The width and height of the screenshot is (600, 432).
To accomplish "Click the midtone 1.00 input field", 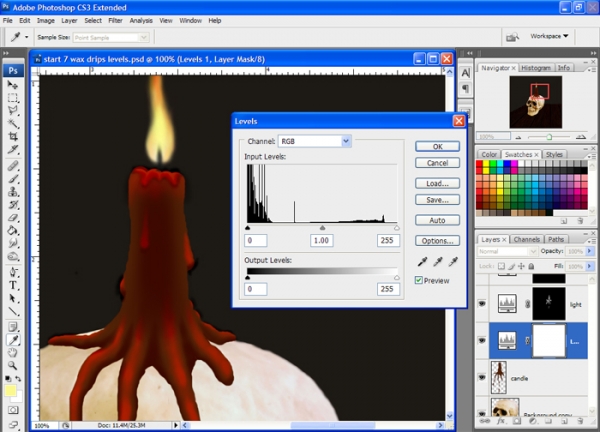I will [x=321, y=240].
